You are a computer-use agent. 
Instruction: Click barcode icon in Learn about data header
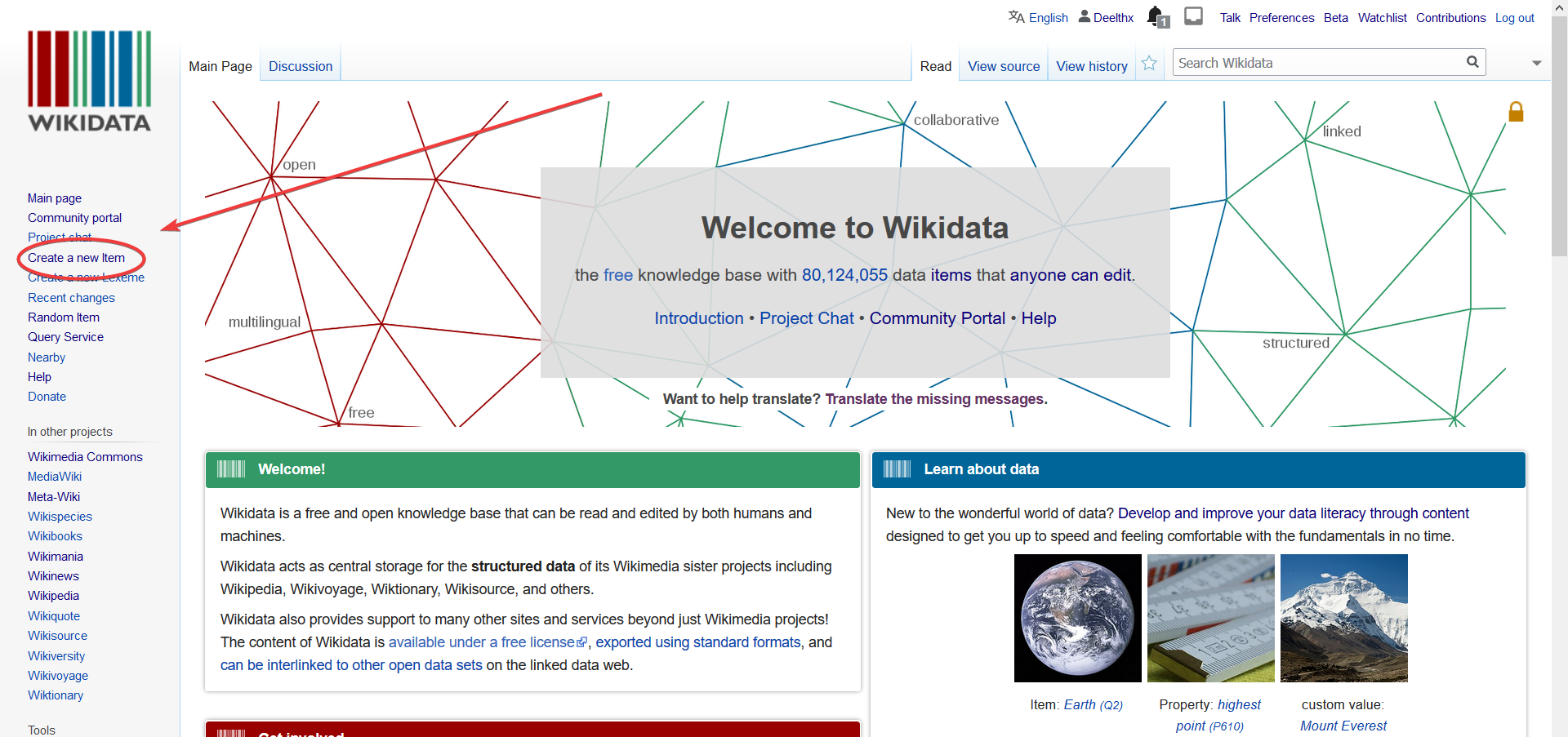point(897,469)
